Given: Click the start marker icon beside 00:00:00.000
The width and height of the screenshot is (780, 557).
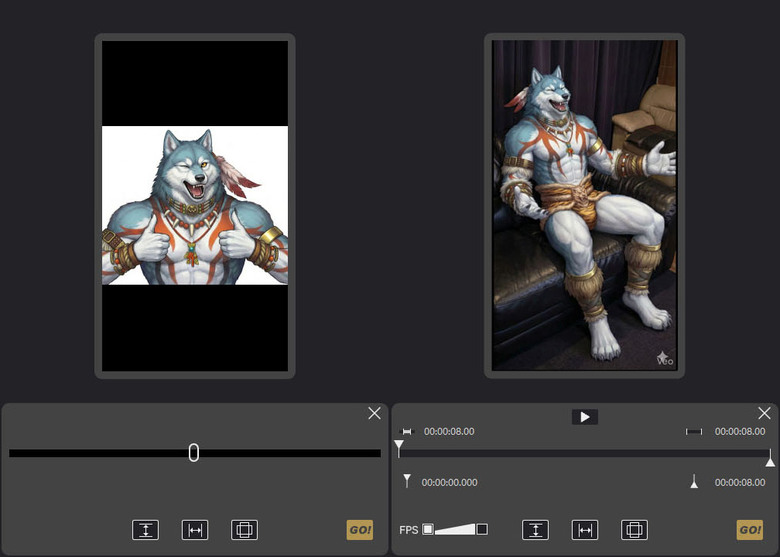Looking at the screenshot, I should click(407, 481).
